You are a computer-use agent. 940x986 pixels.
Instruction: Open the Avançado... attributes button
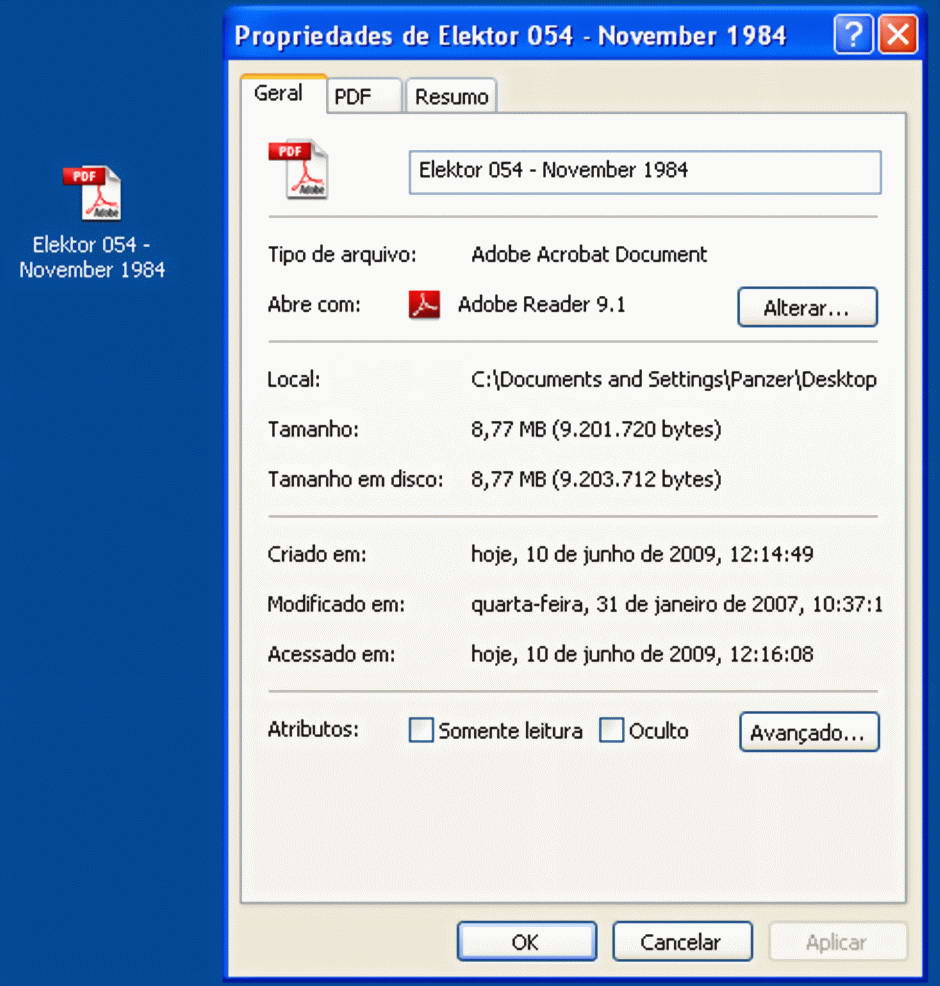(809, 731)
